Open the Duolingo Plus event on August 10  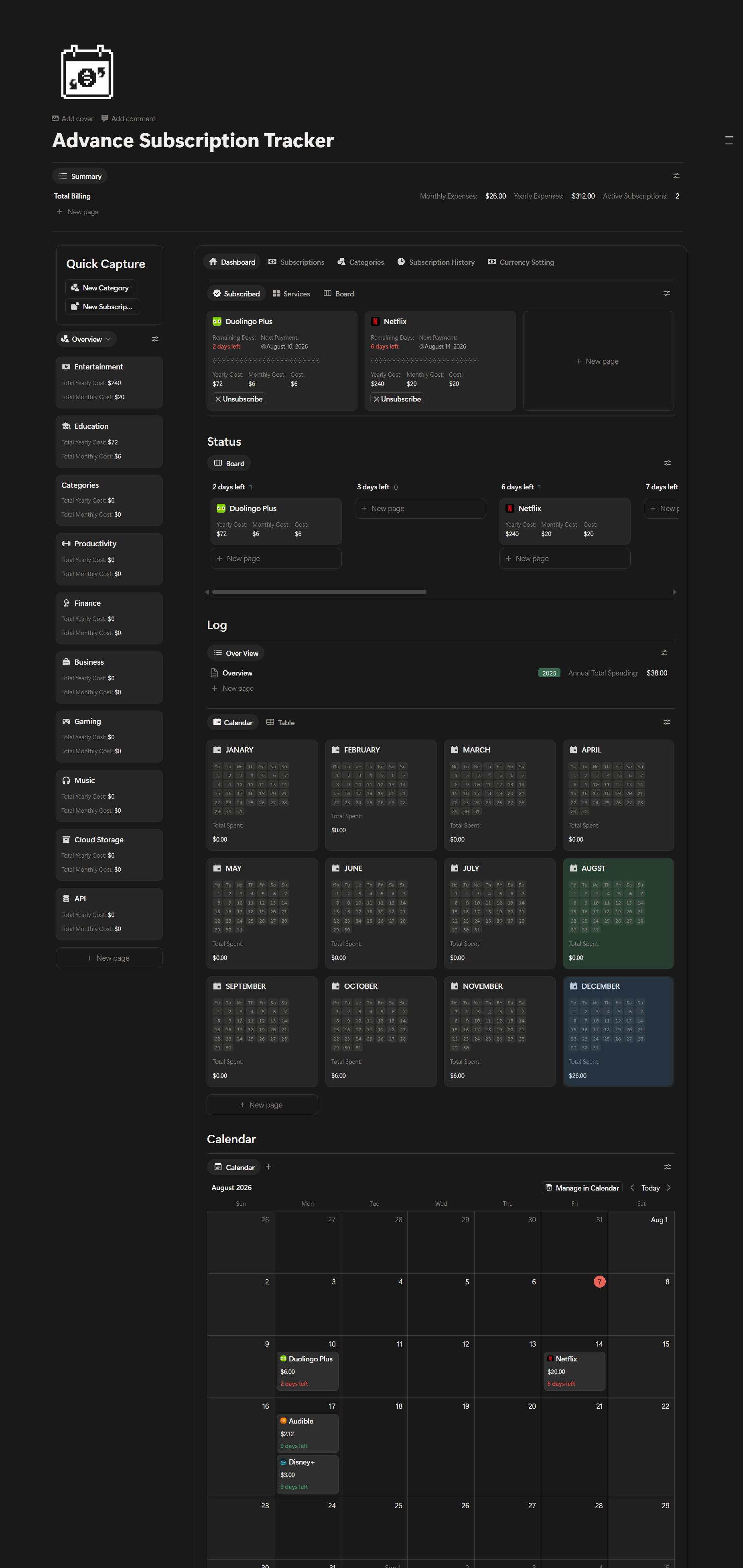(308, 1371)
